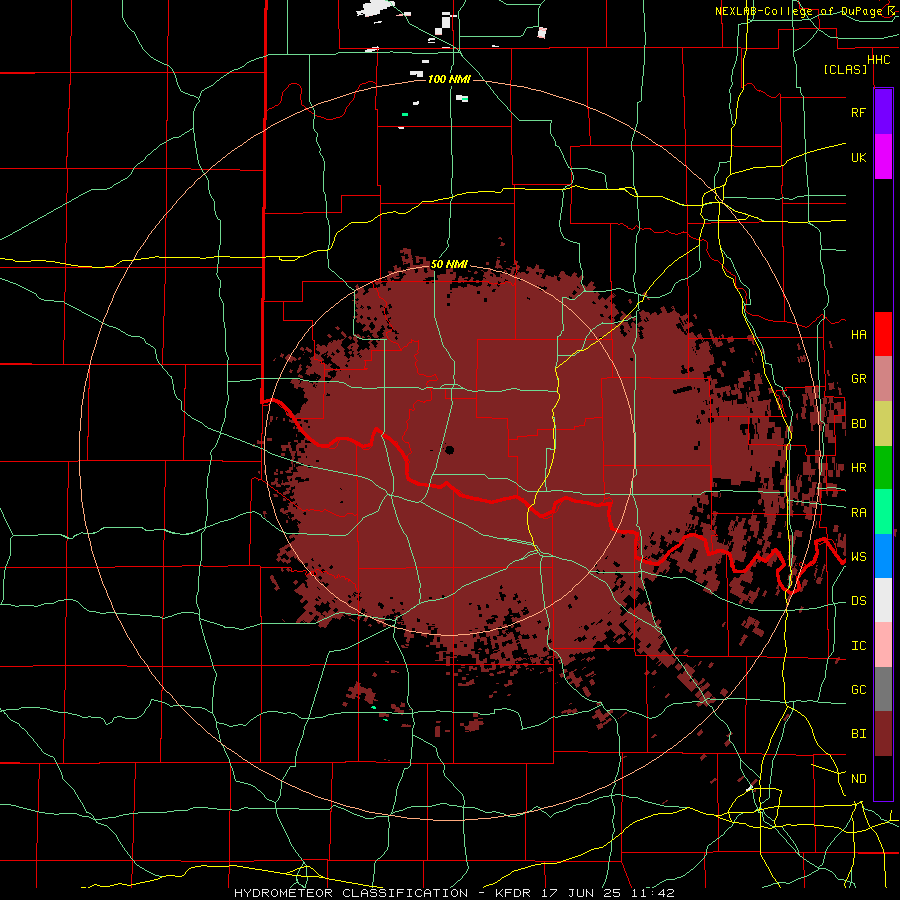The height and width of the screenshot is (900, 900).
Task: Click the UK magenta legend swatch
Action: coord(883,157)
